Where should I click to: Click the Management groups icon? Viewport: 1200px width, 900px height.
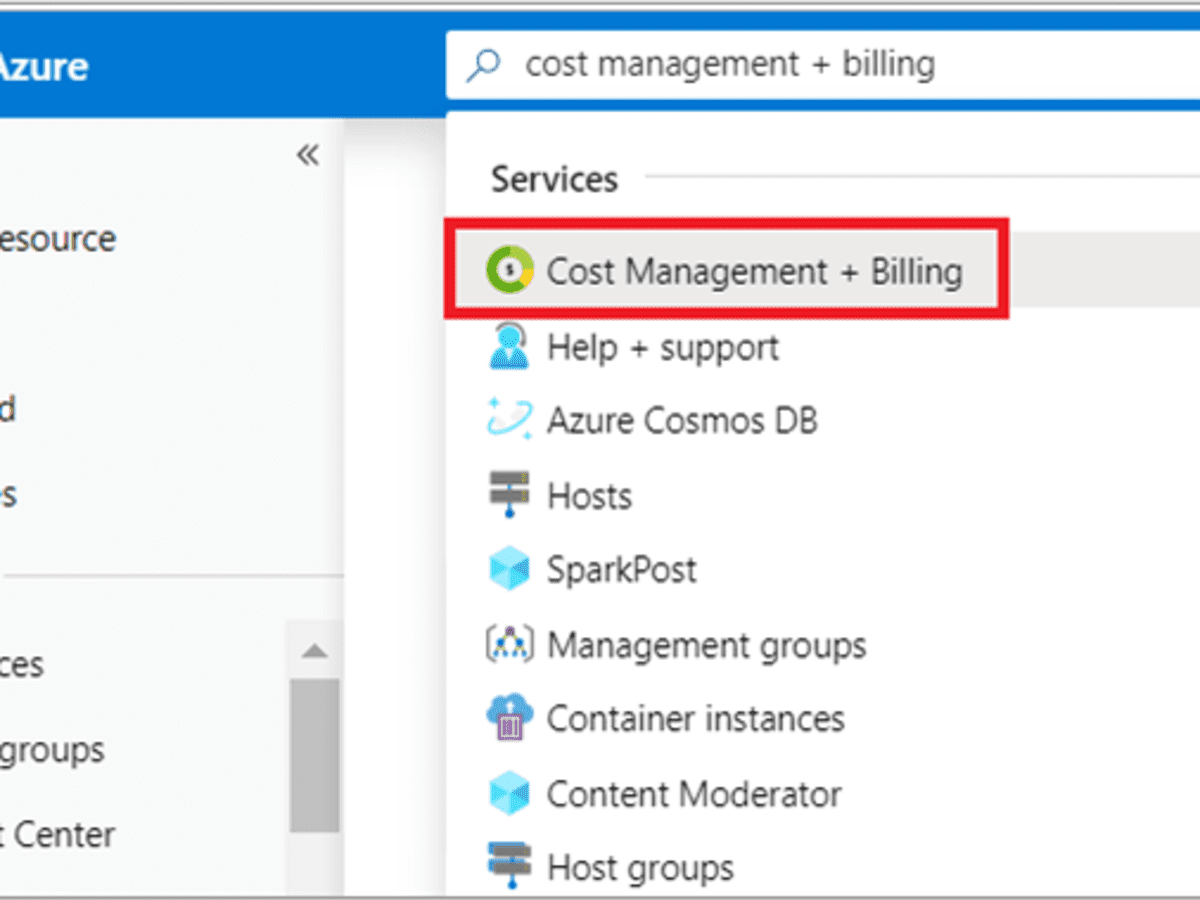pyautogui.click(x=510, y=645)
